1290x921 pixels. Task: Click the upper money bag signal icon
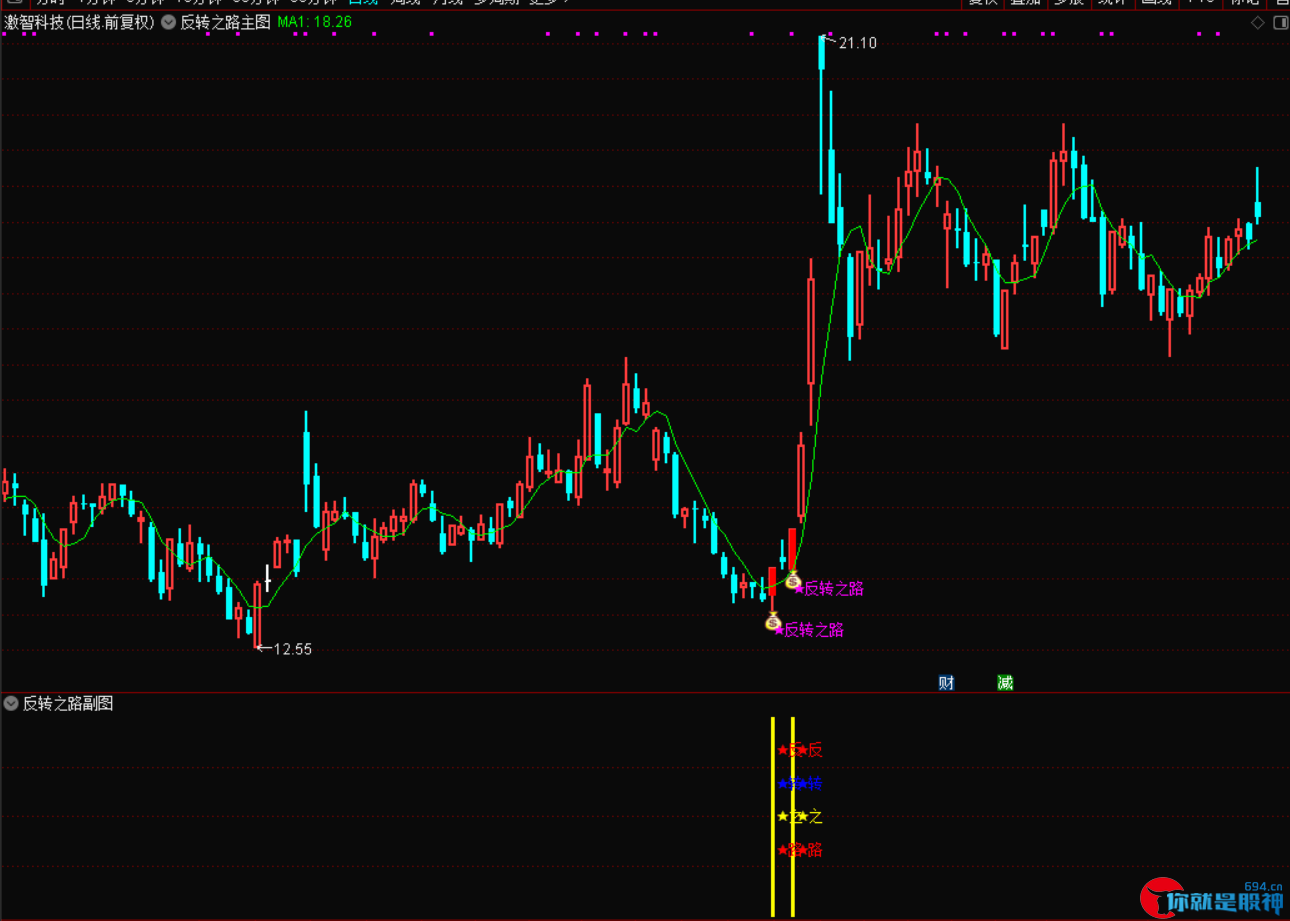pos(793,580)
